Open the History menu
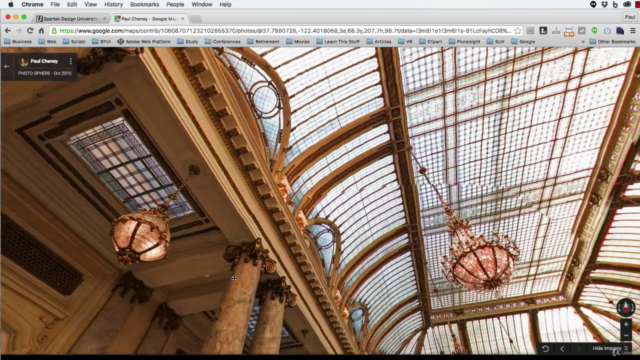 point(113,4)
